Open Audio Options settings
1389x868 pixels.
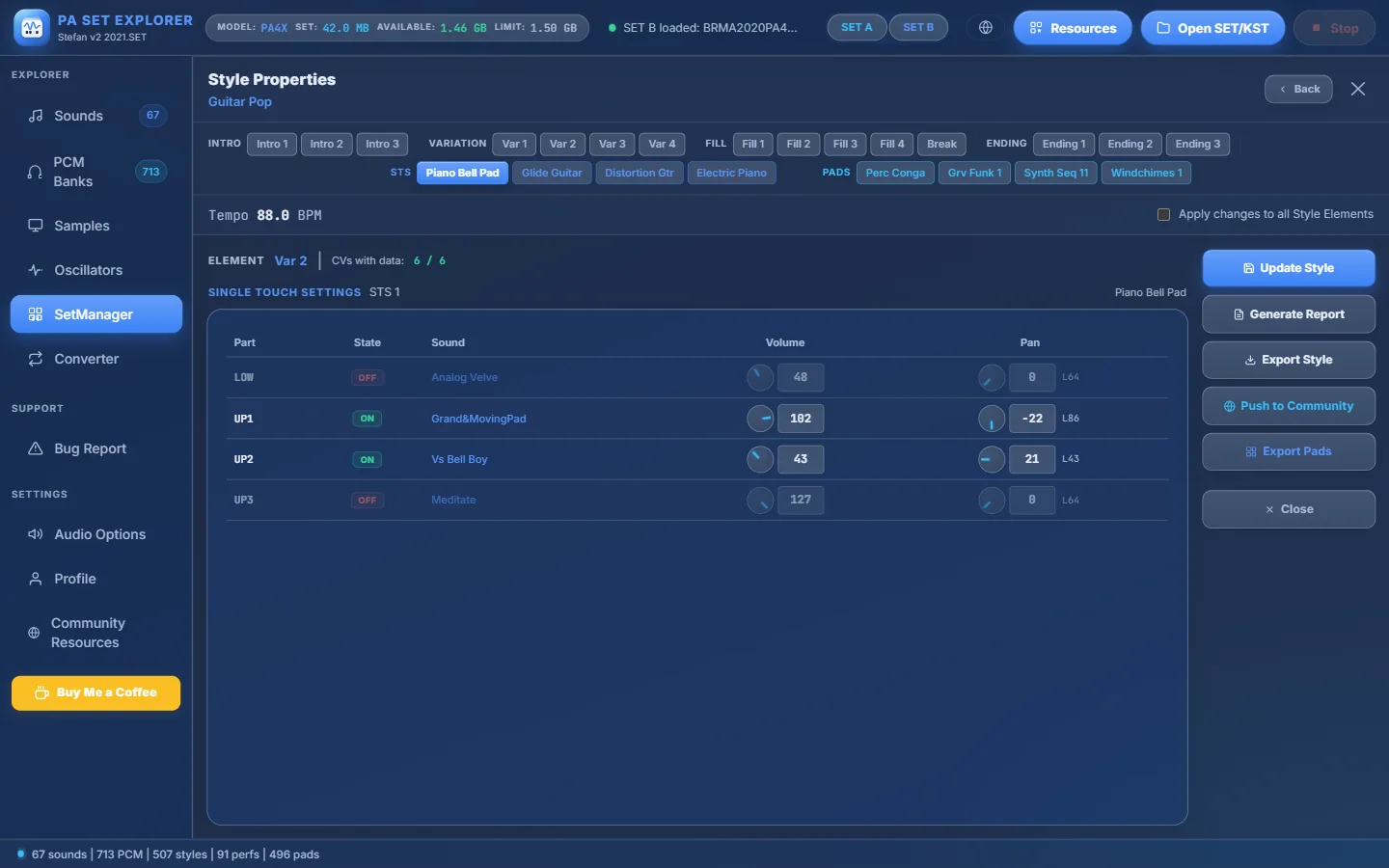tap(96, 534)
